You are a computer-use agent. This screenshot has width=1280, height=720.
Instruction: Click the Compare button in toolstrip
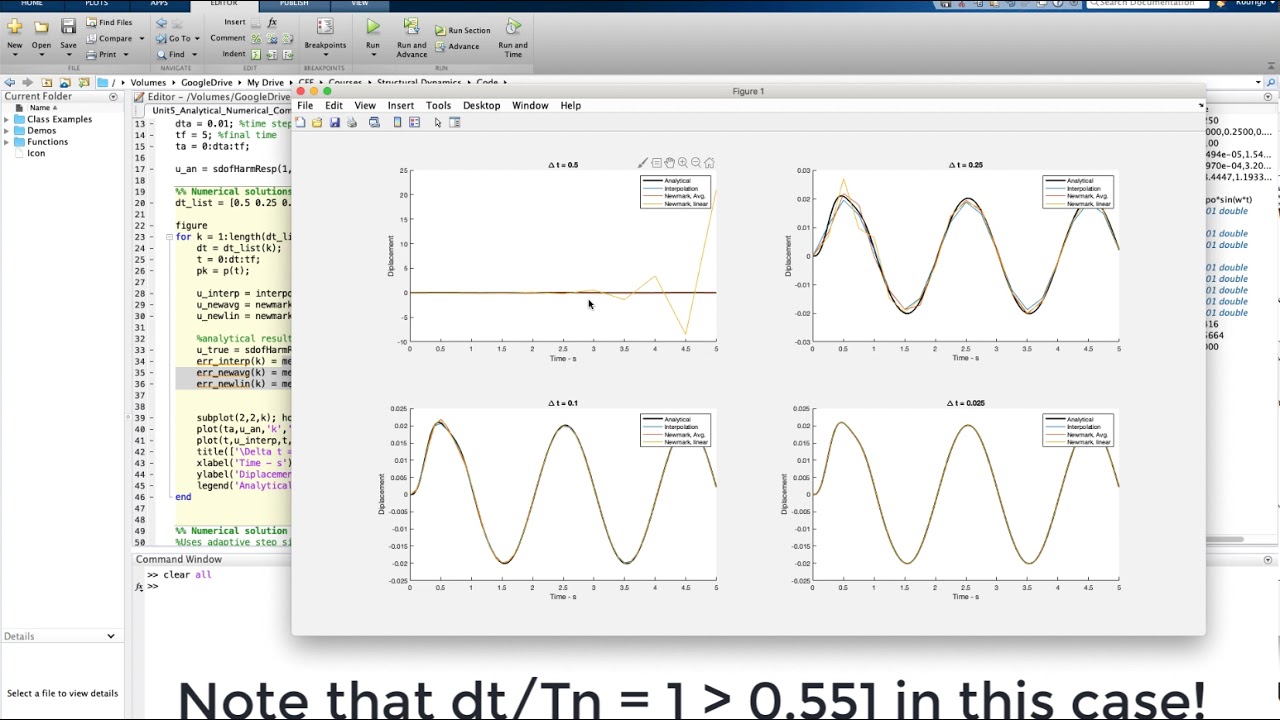[x=115, y=38]
